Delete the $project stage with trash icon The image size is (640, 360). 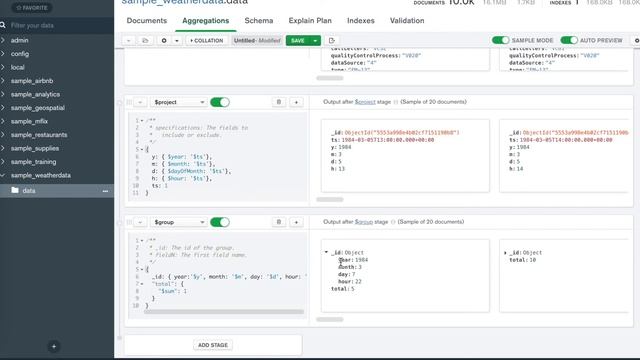pos(279,102)
